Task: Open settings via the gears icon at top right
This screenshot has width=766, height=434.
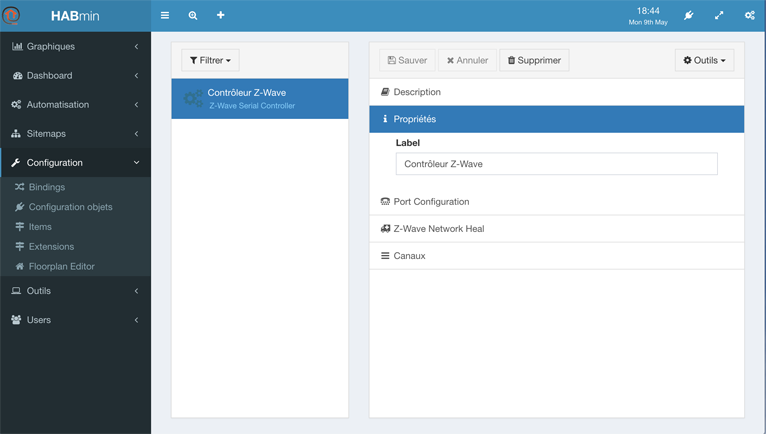Action: coord(750,16)
